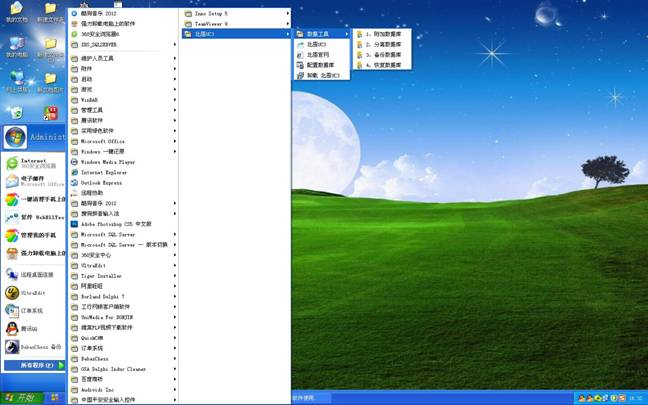Viewport: 648px width, 405px height.
Task: Open the 实用绿色软件 program folder
Action: coord(124,131)
